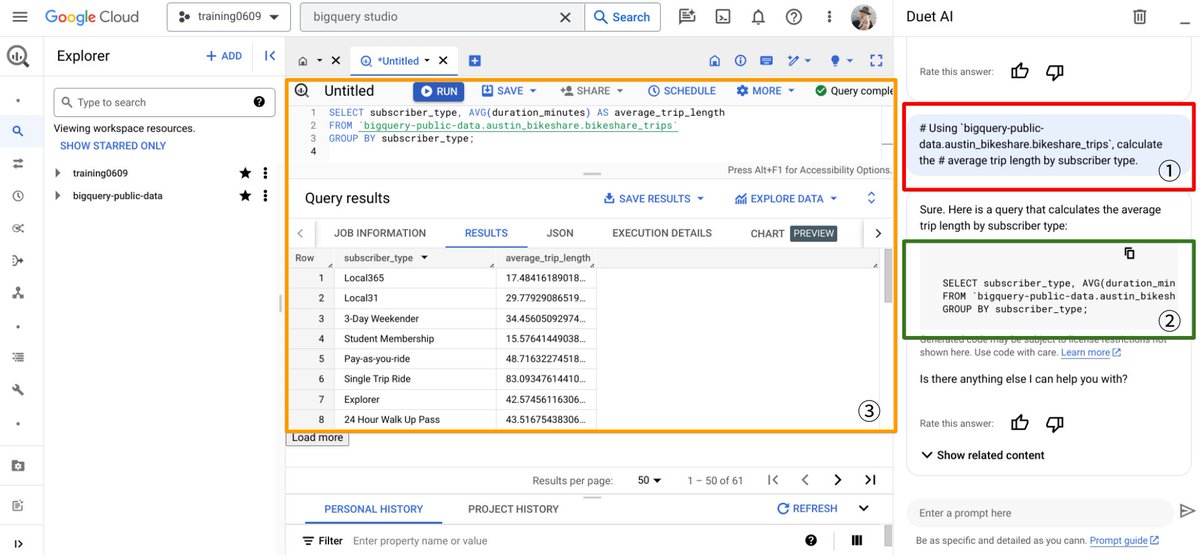Screen dimensions: 1200x560
Task: Click the Load more button
Action: tap(318, 438)
